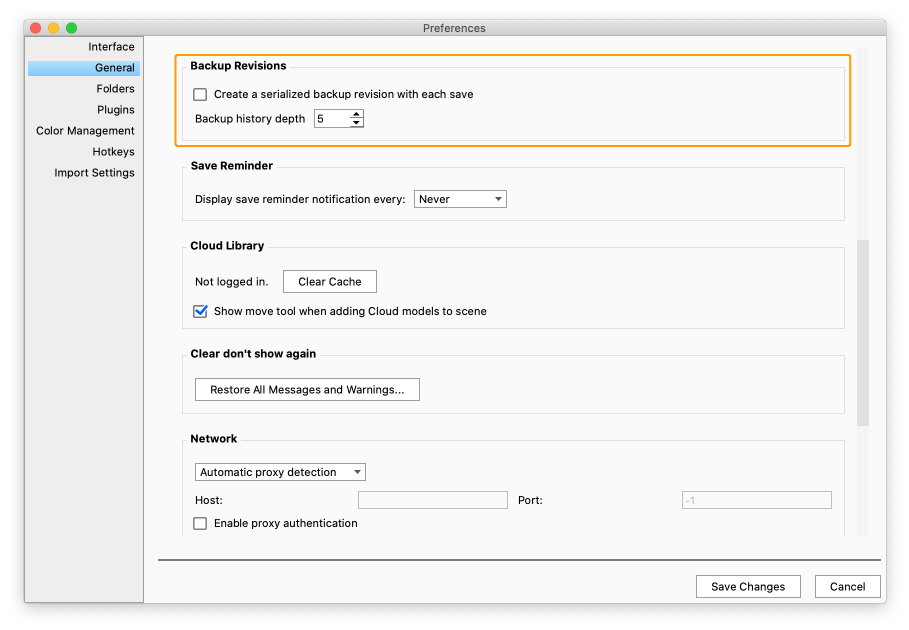The height and width of the screenshot is (630, 909).
Task: Enable serialized backup revision with each save
Action: [200, 94]
